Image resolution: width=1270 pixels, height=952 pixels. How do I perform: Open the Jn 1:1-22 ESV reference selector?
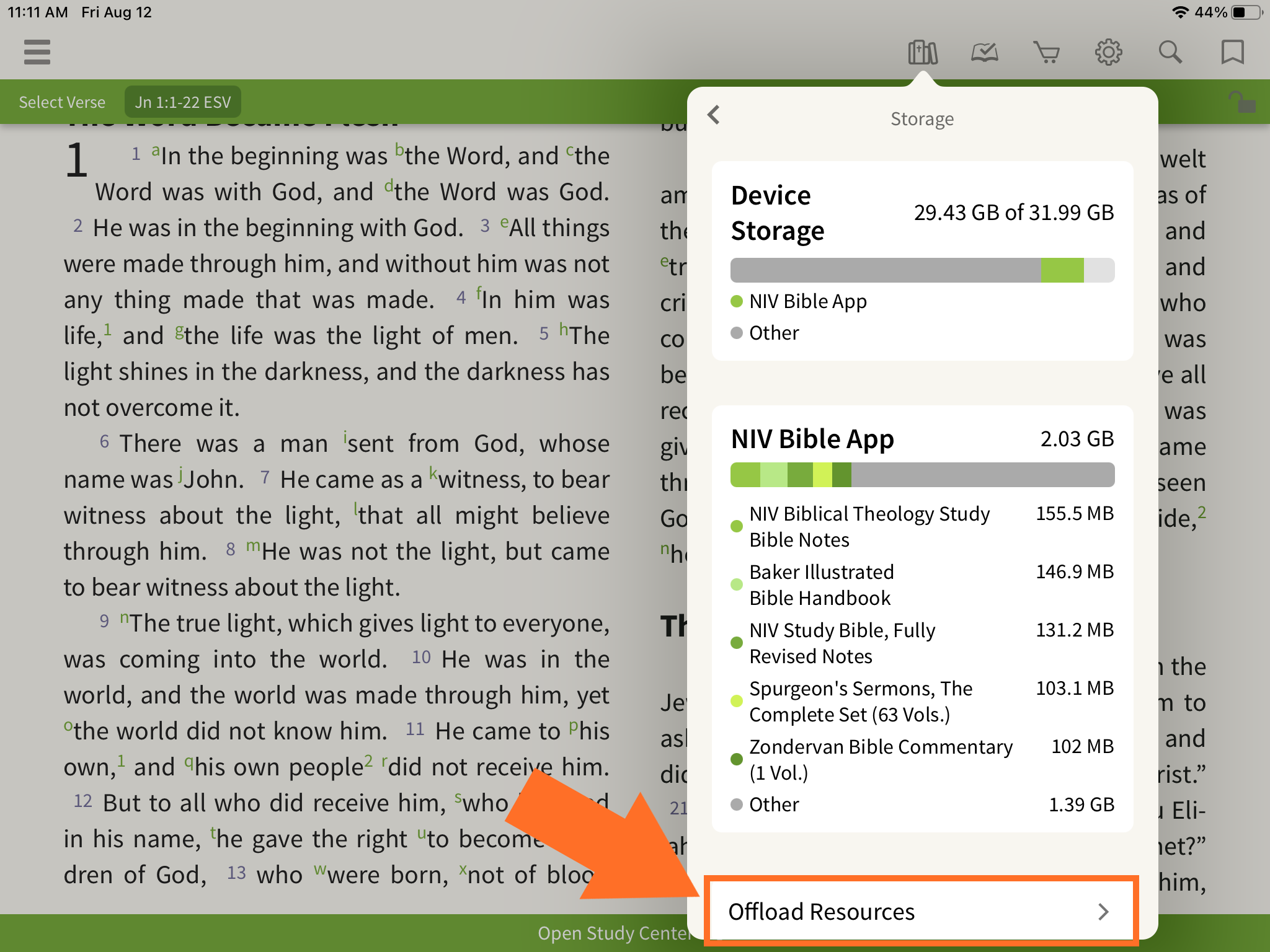tap(183, 102)
